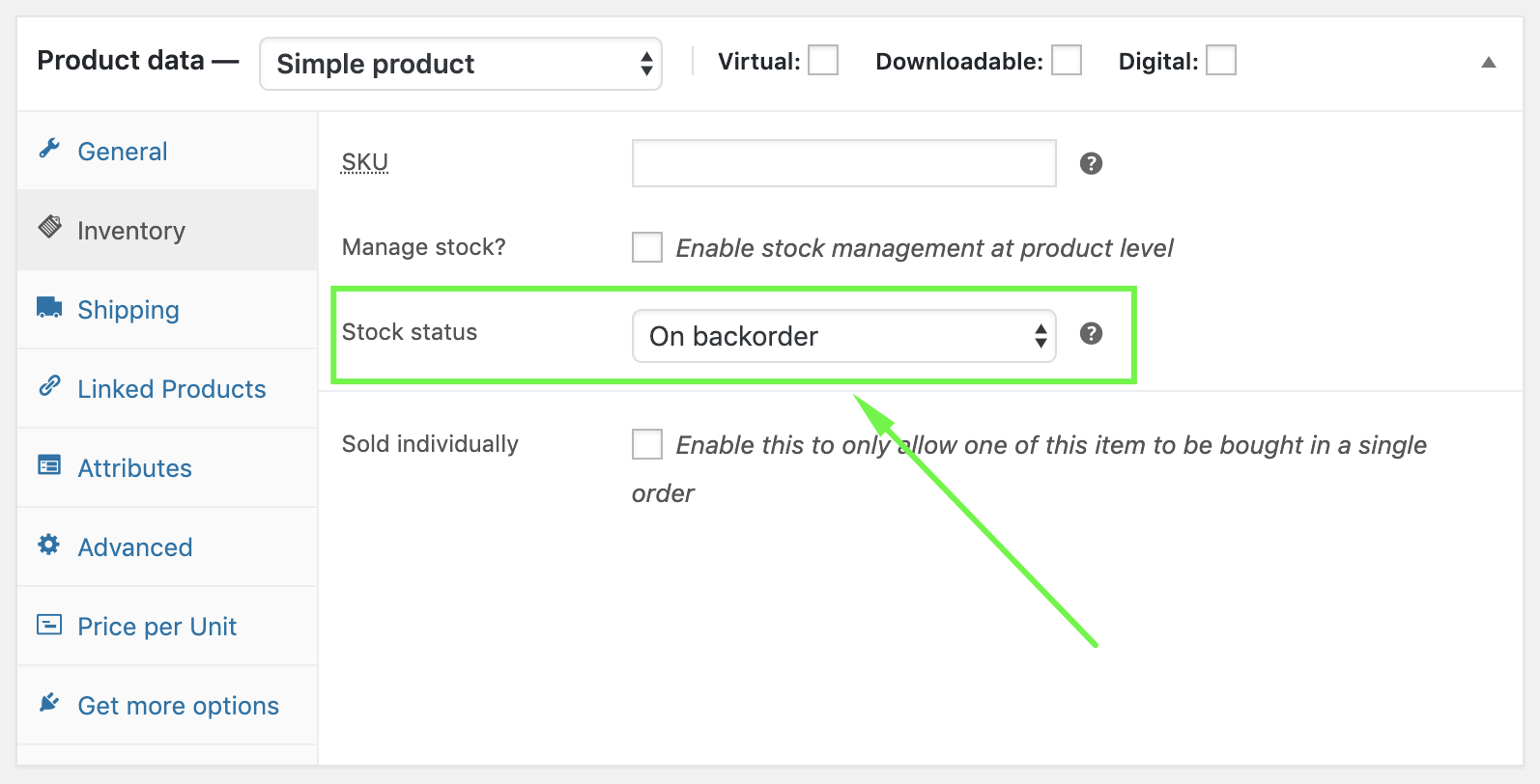
Task: Click the wrench icon beside General
Action: 49,149
